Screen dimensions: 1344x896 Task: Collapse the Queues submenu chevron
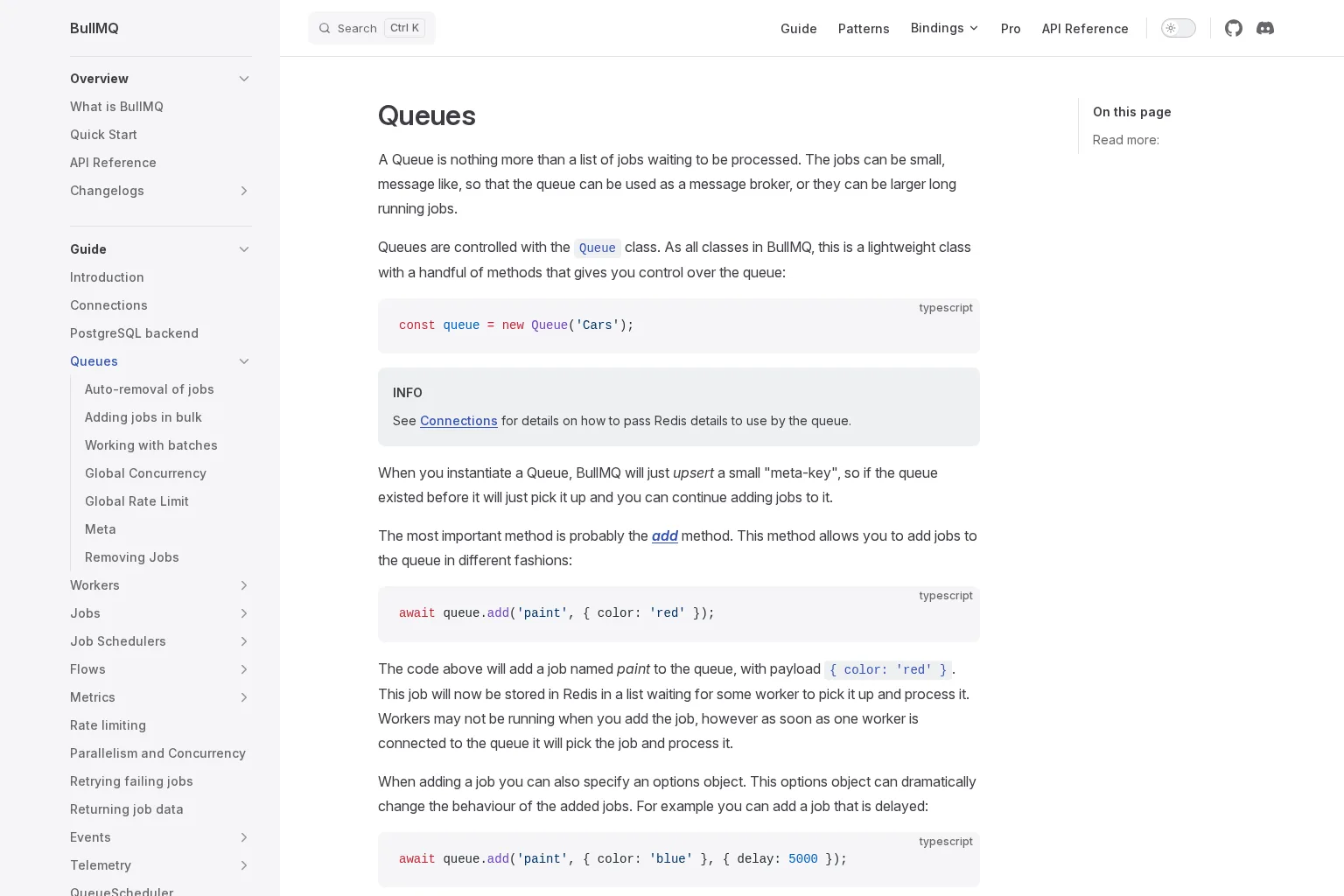[x=244, y=361]
